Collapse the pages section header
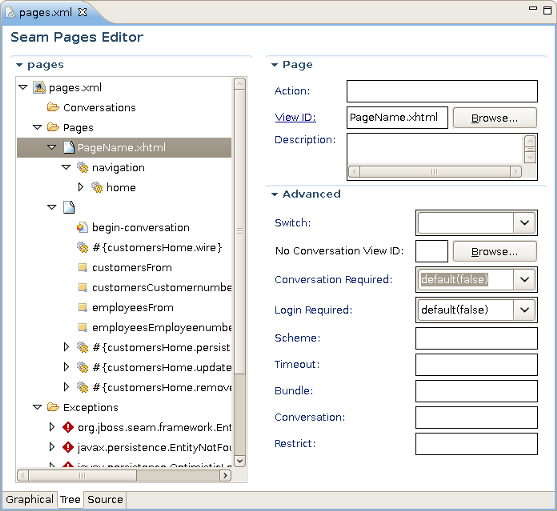This screenshot has height=511, width=557. click(19, 65)
